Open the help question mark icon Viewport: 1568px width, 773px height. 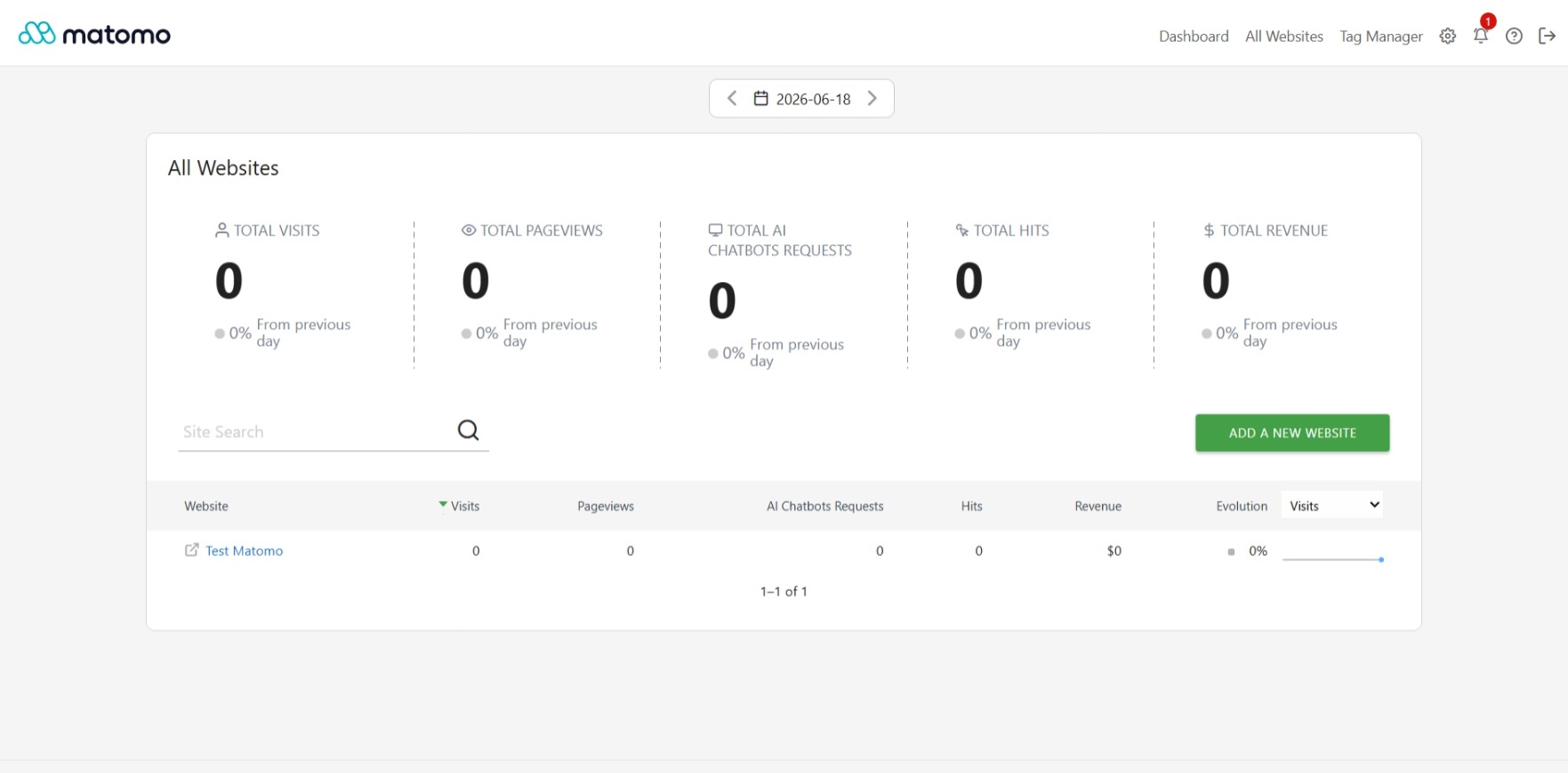1514,36
